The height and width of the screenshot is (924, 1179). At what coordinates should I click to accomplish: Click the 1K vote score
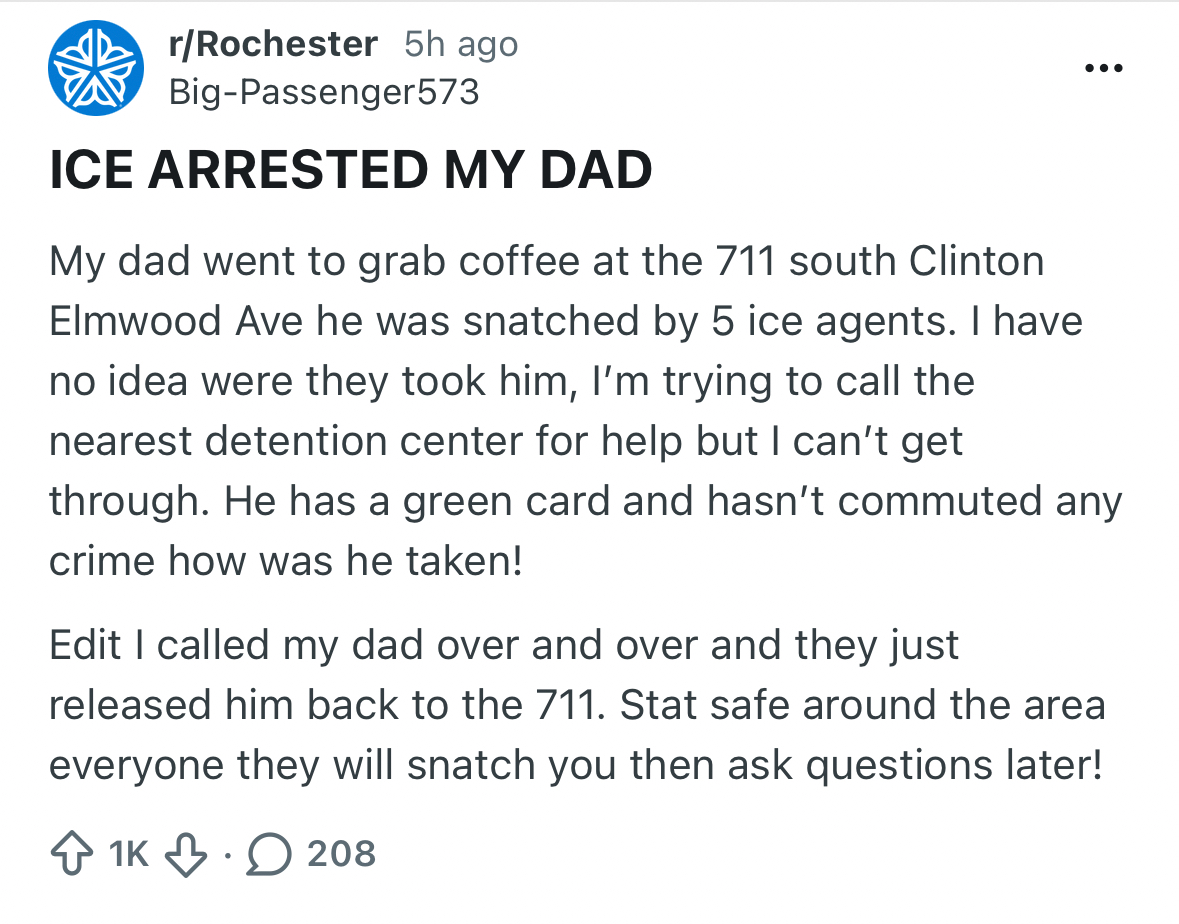(127, 854)
